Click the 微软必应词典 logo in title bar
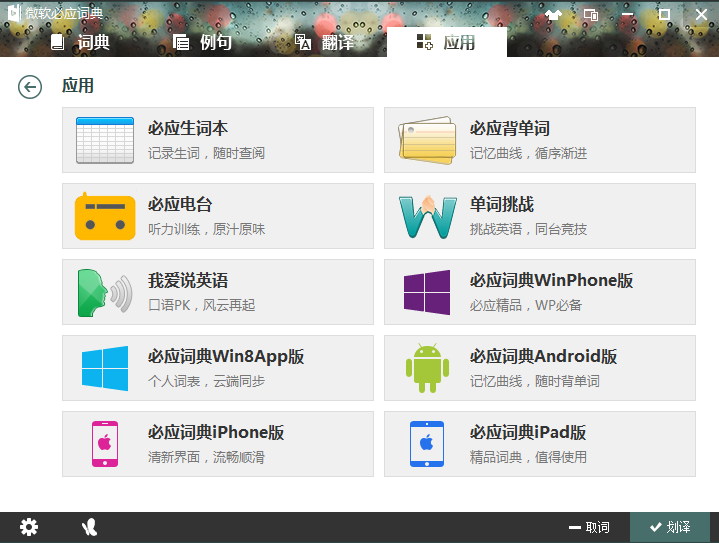 pos(14,13)
